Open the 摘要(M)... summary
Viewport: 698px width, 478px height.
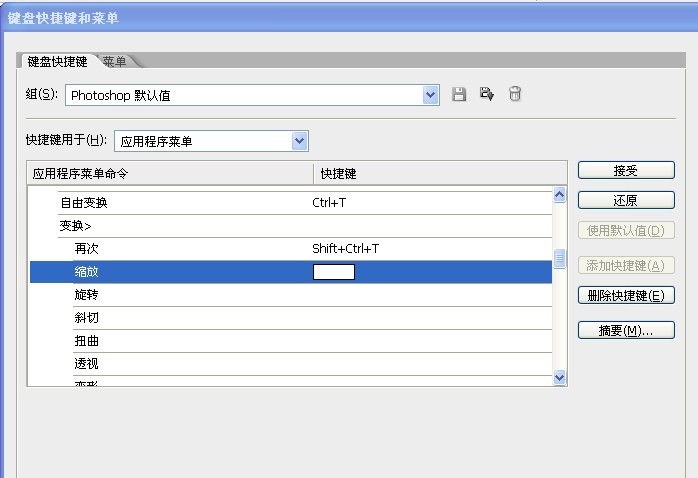click(626, 330)
